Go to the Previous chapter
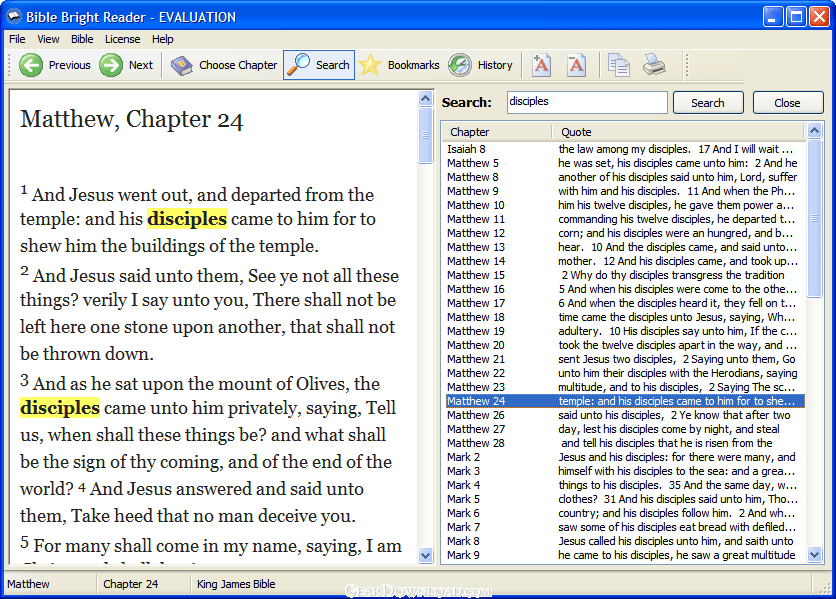The height and width of the screenshot is (599, 836). [55, 65]
